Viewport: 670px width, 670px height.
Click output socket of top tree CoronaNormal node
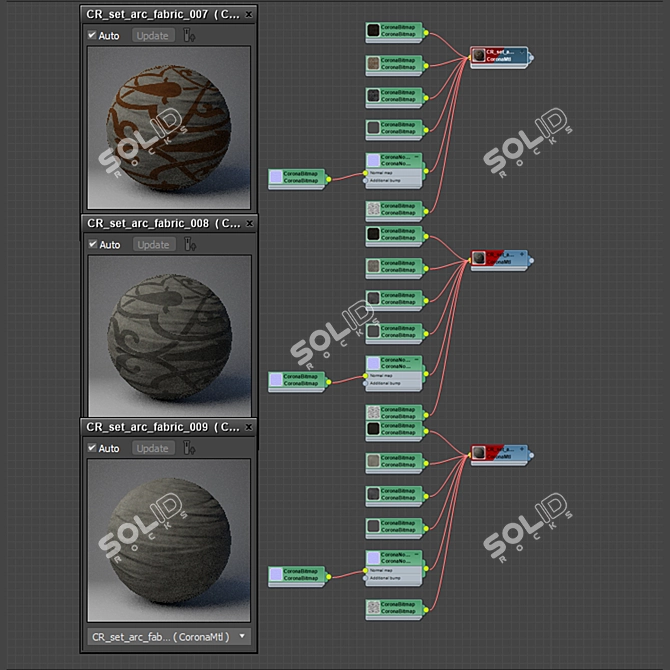[426, 171]
